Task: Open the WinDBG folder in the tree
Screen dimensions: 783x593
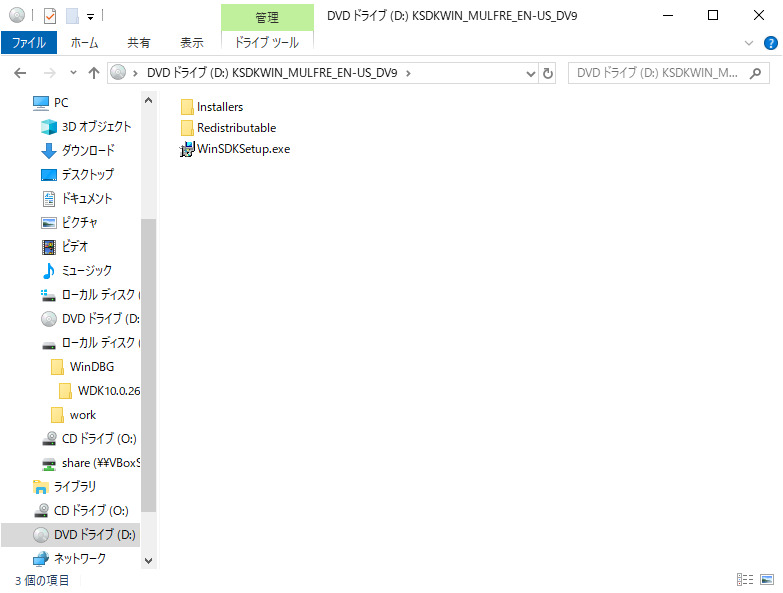Action: [82, 367]
